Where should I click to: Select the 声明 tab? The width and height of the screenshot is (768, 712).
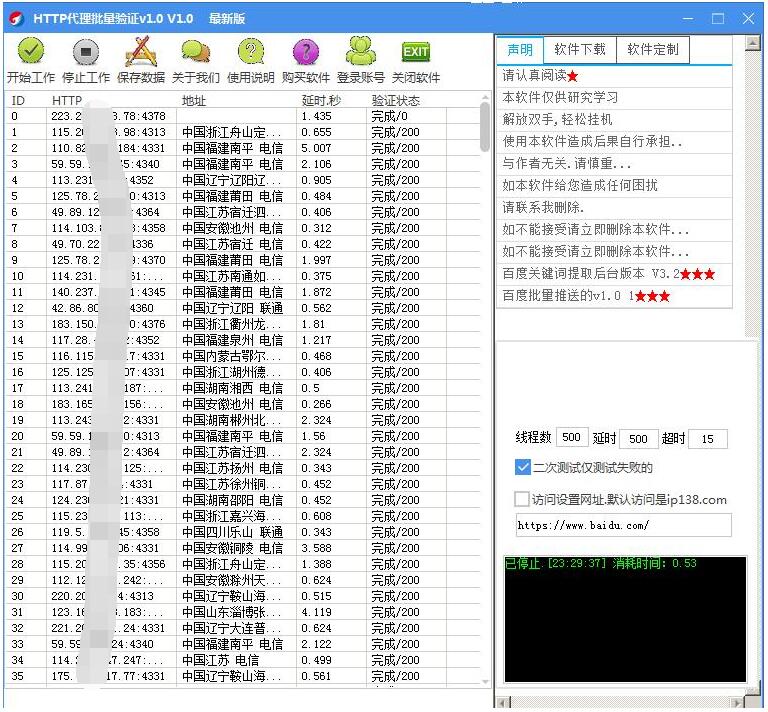click(520, 49)
